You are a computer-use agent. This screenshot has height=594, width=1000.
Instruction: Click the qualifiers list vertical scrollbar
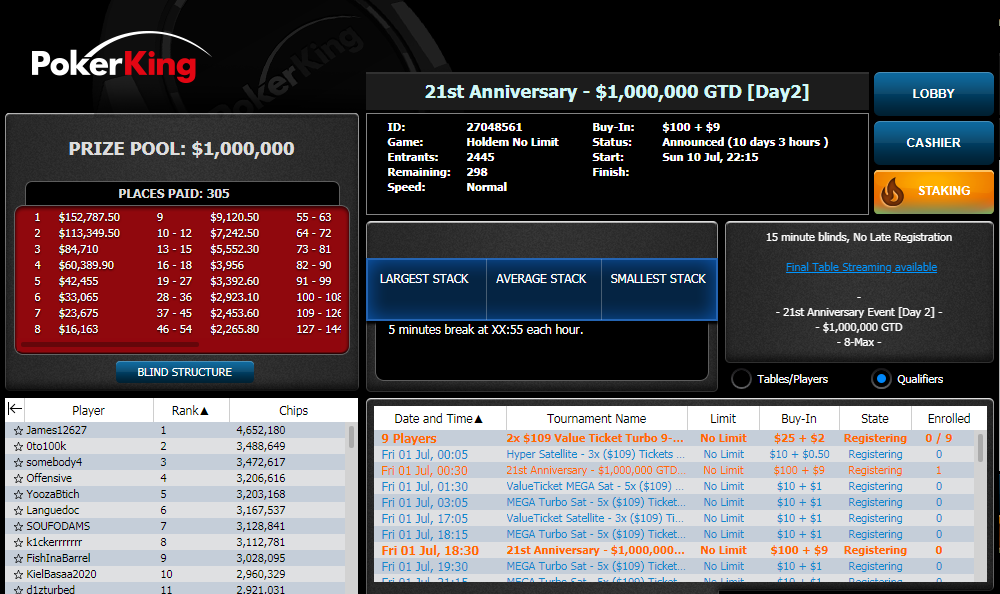(980, 447)
